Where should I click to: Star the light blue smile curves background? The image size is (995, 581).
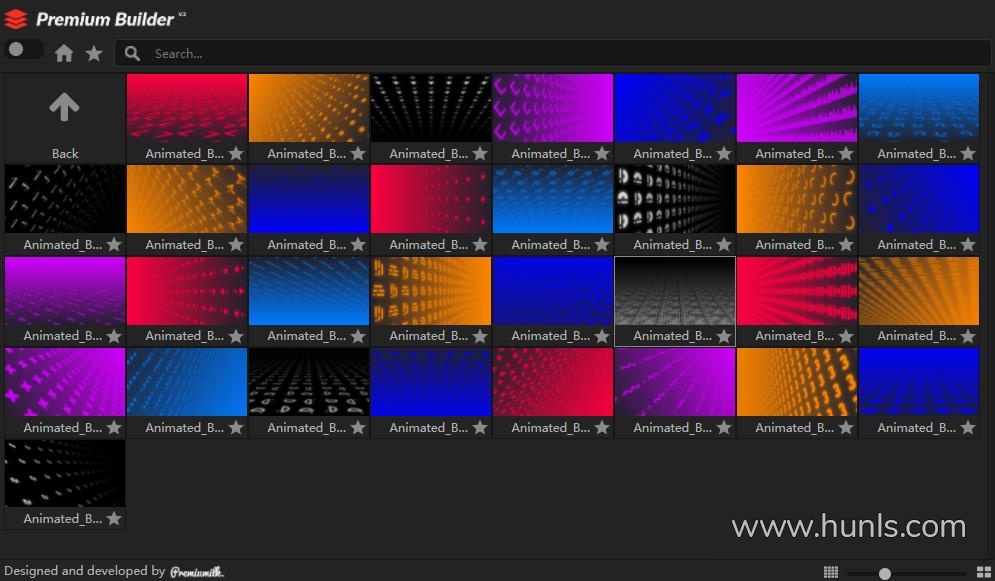(x=968, y=153)
